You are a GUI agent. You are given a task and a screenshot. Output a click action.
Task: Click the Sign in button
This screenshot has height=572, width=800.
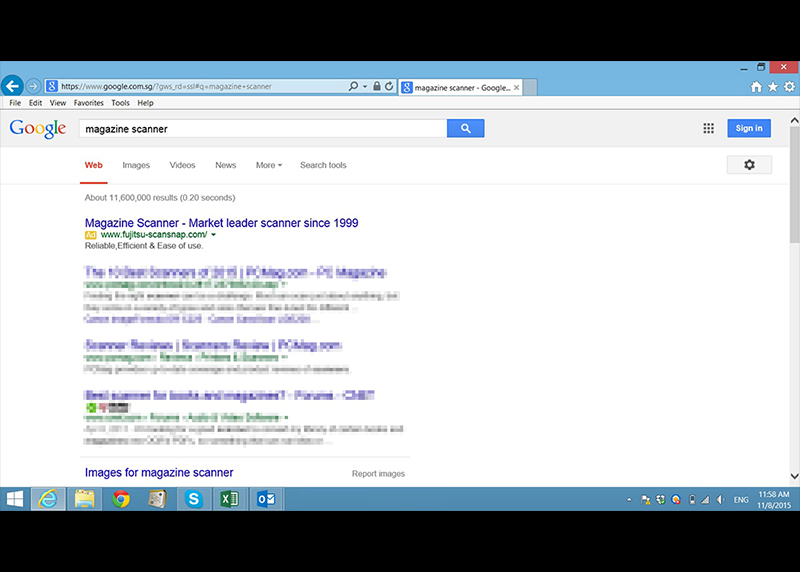pos(749,128)
